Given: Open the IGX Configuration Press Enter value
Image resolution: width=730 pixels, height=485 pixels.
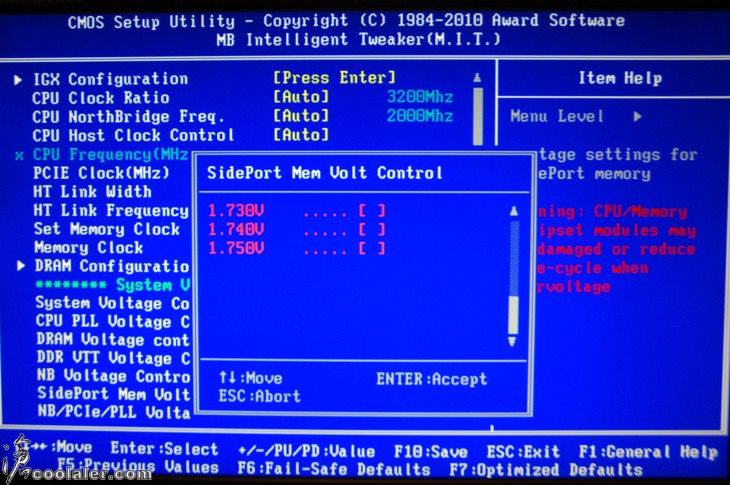Looking at the screenshot, I should tap(334, 77).
